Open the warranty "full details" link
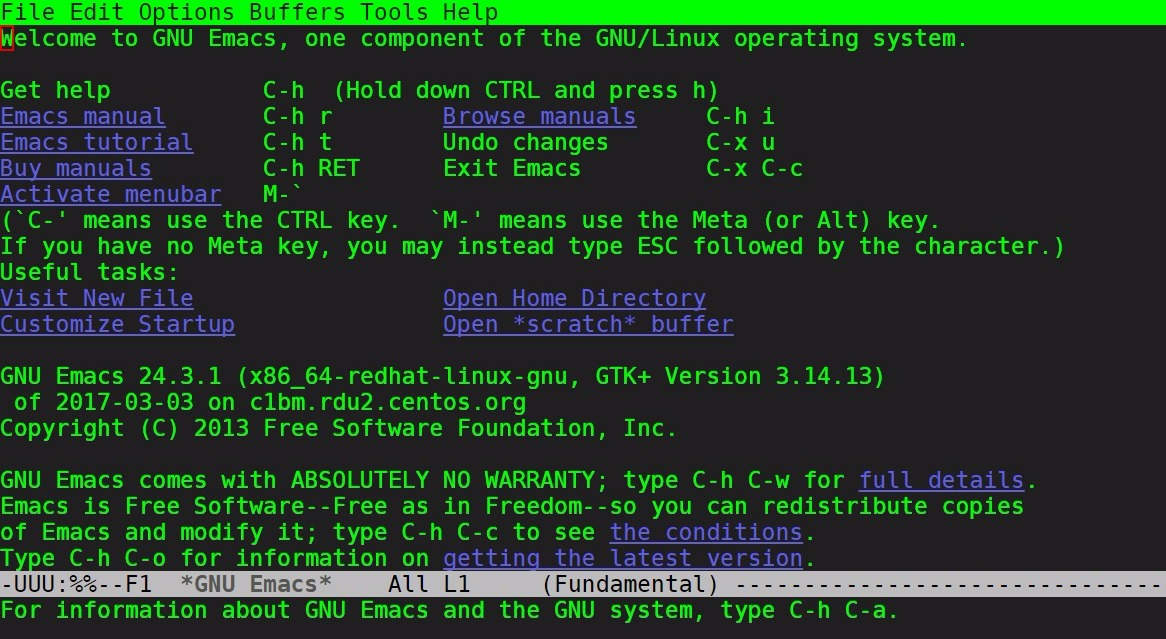The height and width of the screenshot is (639, 1166). click(x=941, y=481)
